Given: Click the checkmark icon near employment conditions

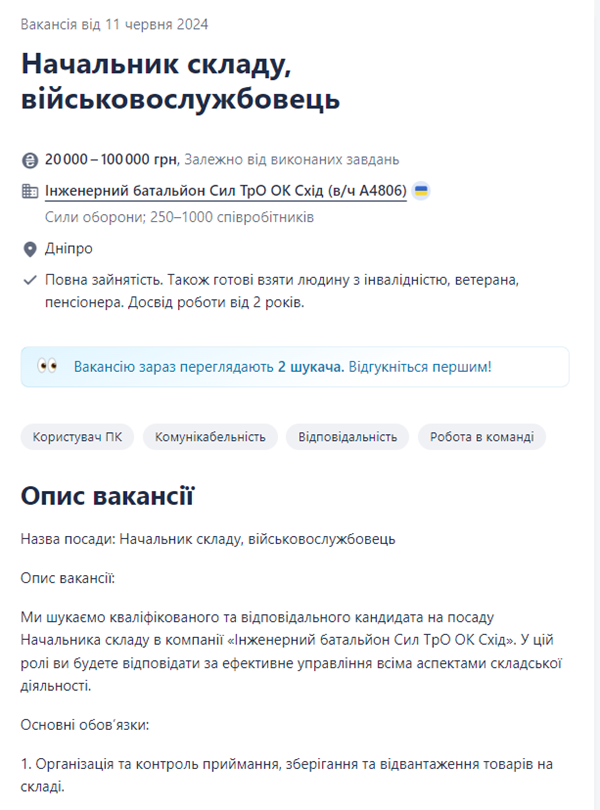Looking at the screenshot, I should (30, 279).
